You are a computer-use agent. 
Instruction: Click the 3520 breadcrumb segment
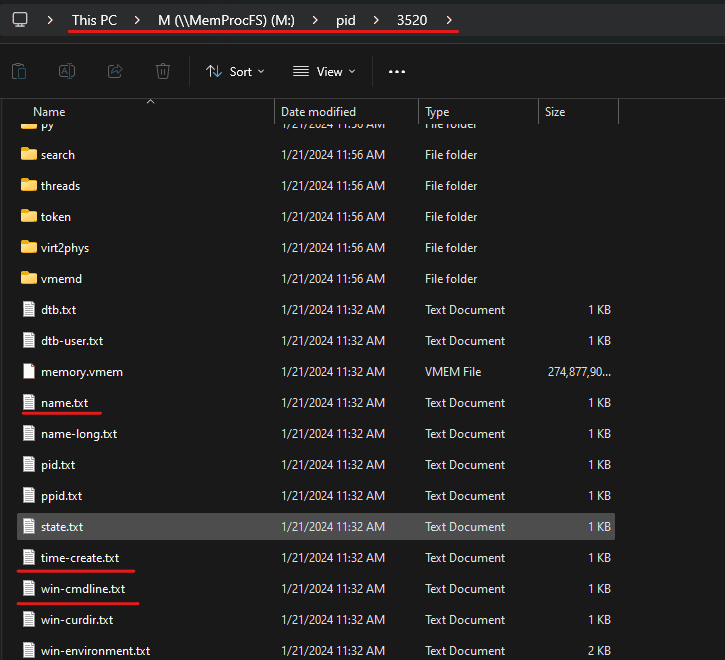coord(412,20)
